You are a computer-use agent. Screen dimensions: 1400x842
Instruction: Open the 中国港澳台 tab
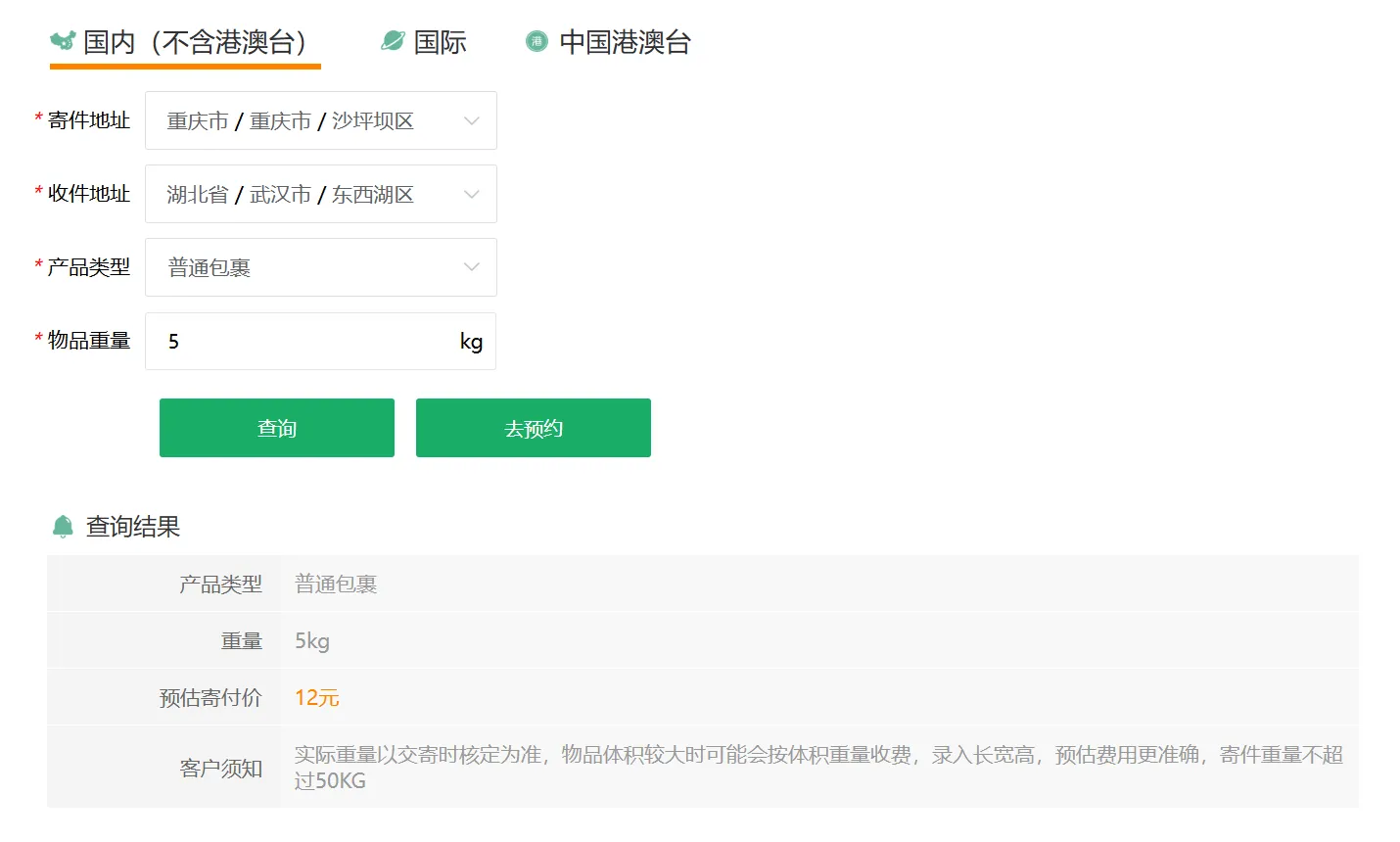609,42
